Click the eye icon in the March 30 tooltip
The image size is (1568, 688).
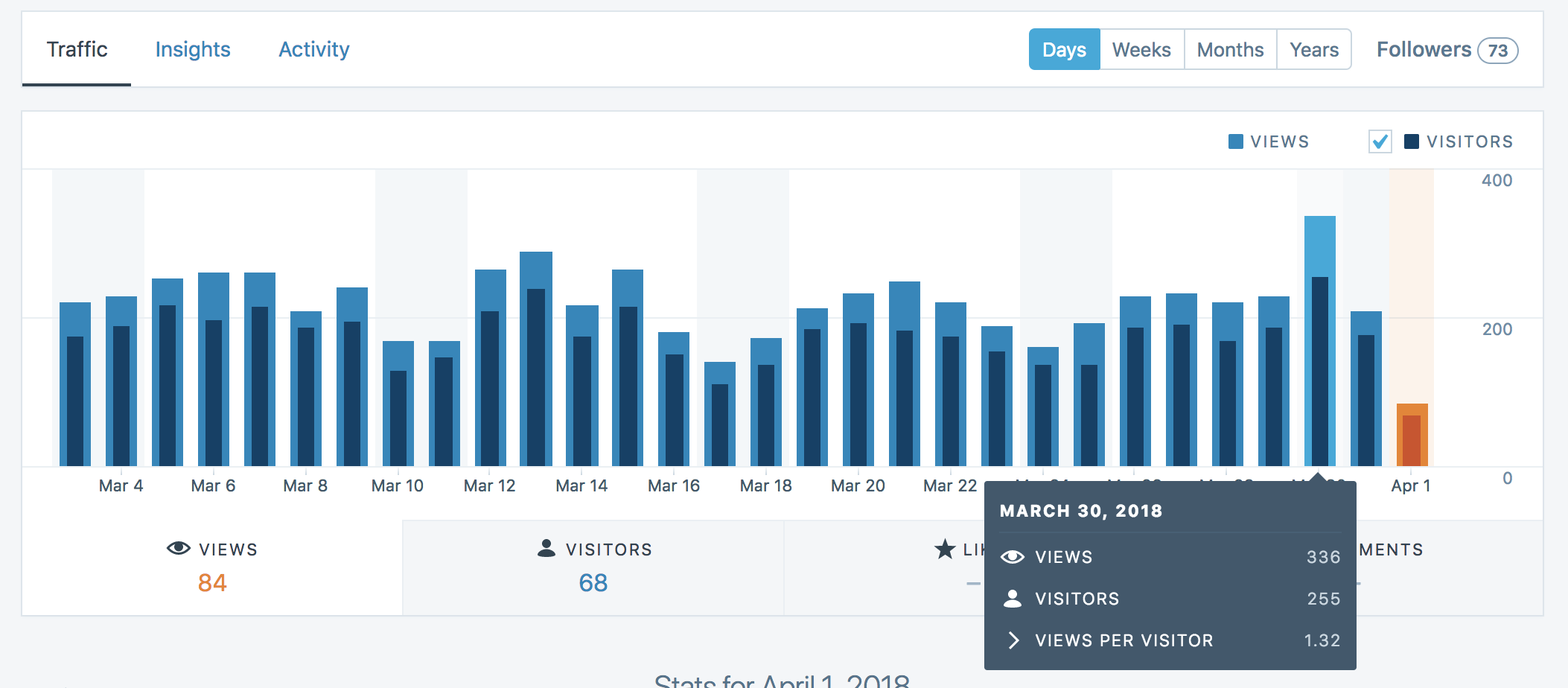click(1013, 556)
